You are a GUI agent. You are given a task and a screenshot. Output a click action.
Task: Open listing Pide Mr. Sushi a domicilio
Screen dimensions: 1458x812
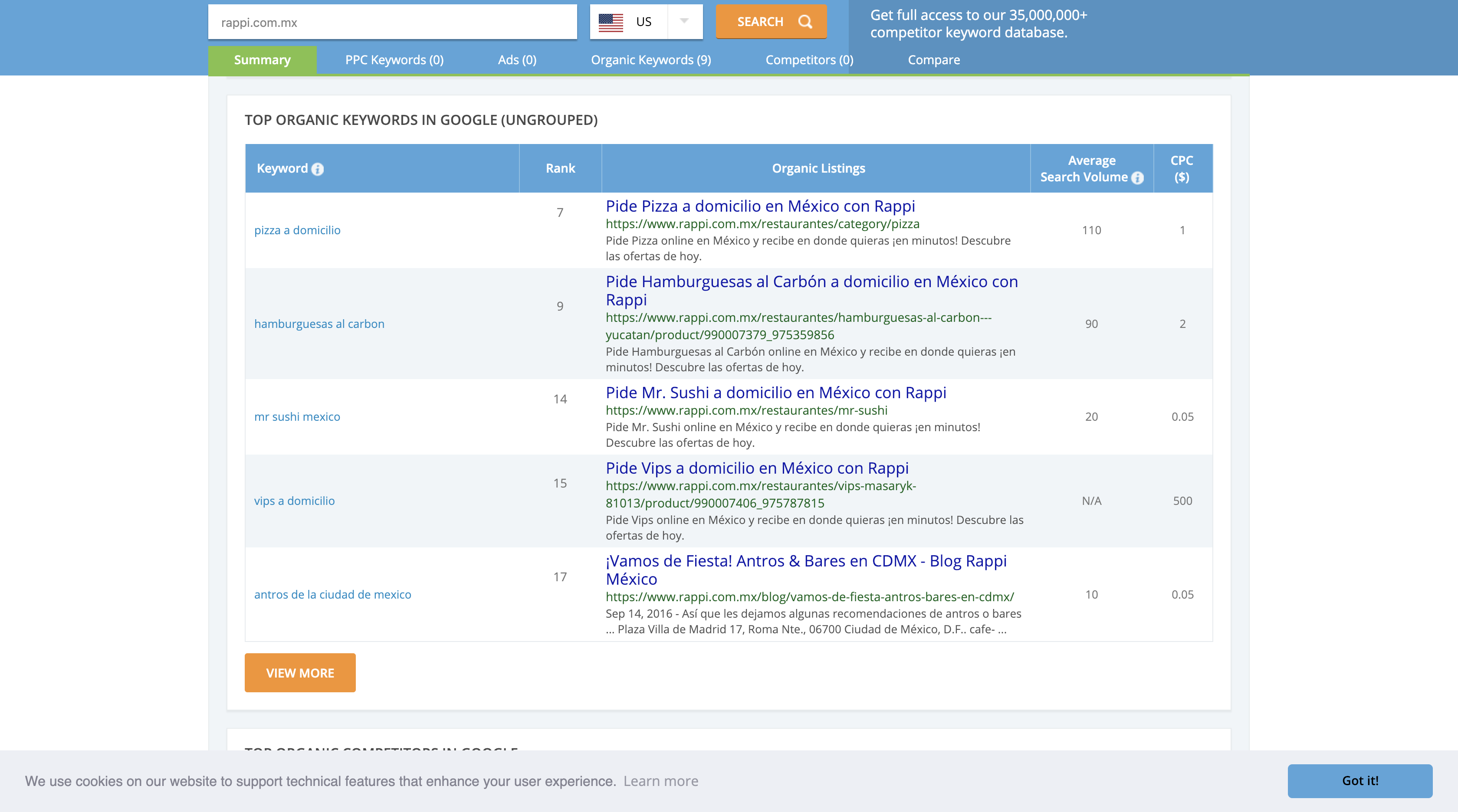[x=776, y=393]
